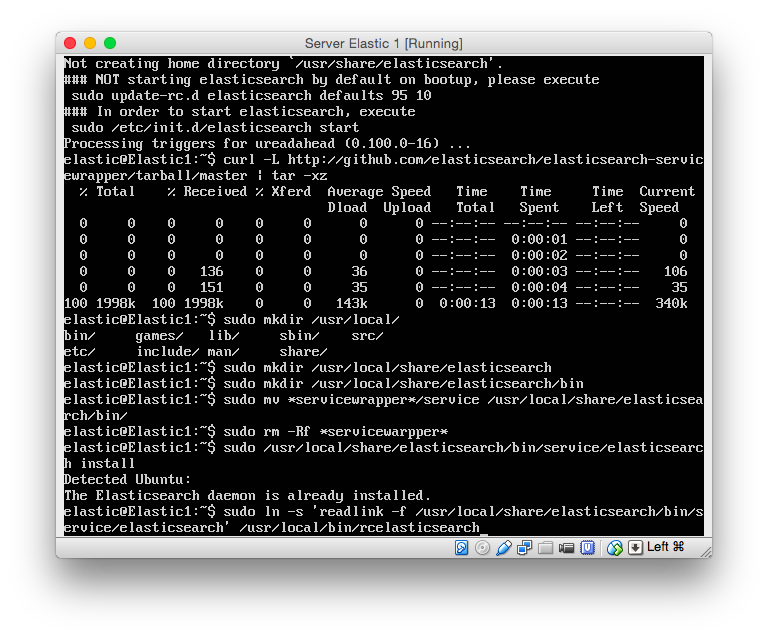Click the 'Average Speed' column header text
Viewport: 768px width, 638px height.
click(x=379, y=192)
